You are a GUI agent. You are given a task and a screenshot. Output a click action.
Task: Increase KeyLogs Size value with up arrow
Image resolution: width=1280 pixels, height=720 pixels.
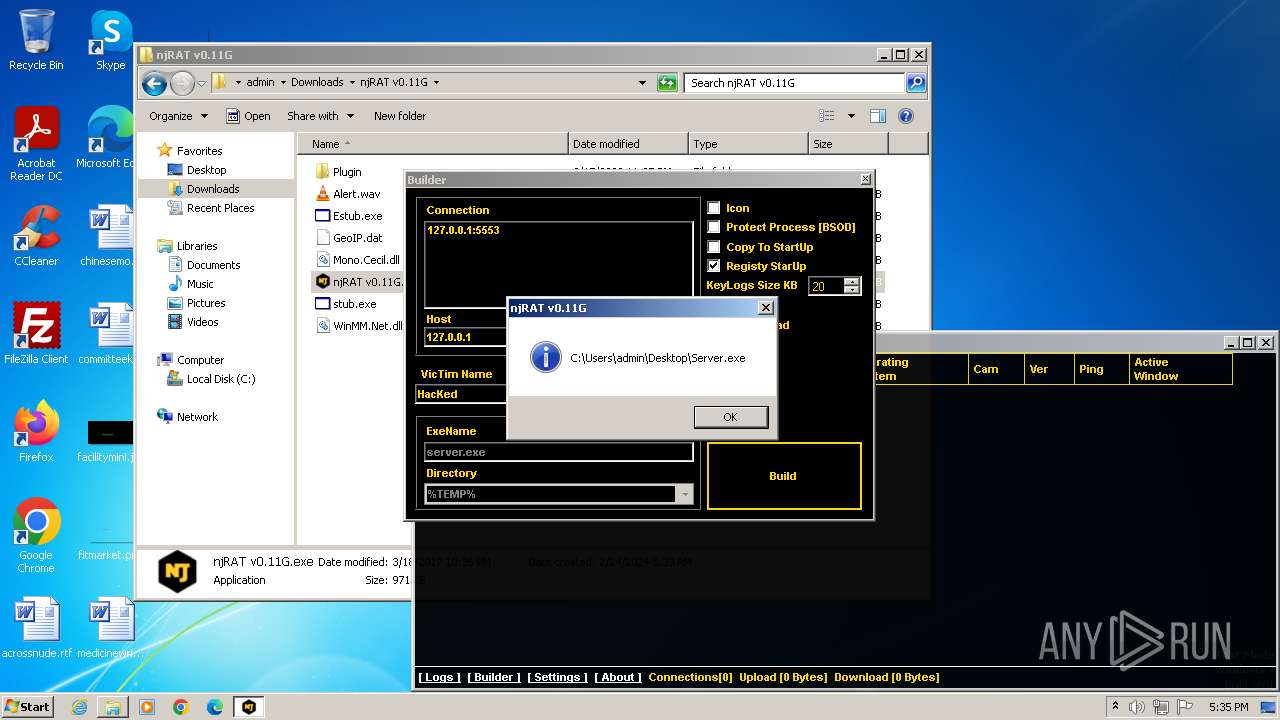[851, 282]
